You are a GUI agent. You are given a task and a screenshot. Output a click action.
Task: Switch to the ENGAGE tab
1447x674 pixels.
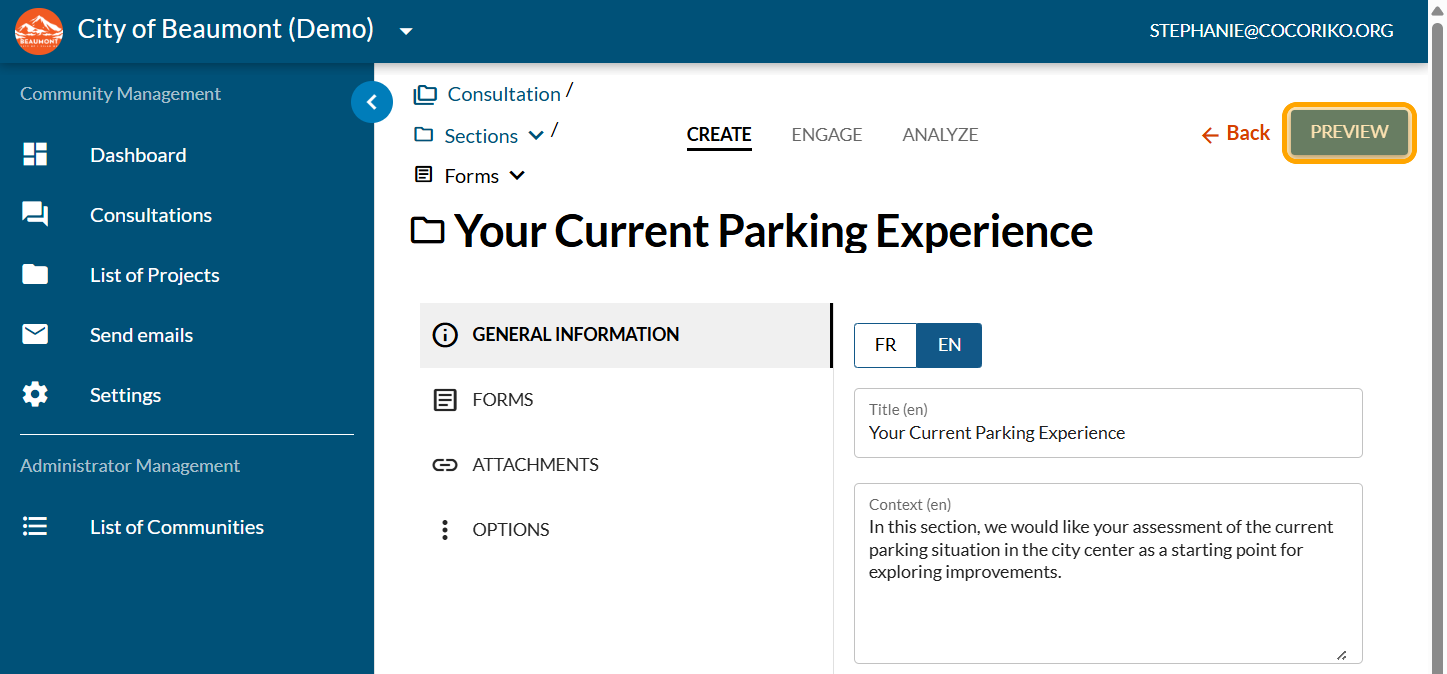(826, 134)
